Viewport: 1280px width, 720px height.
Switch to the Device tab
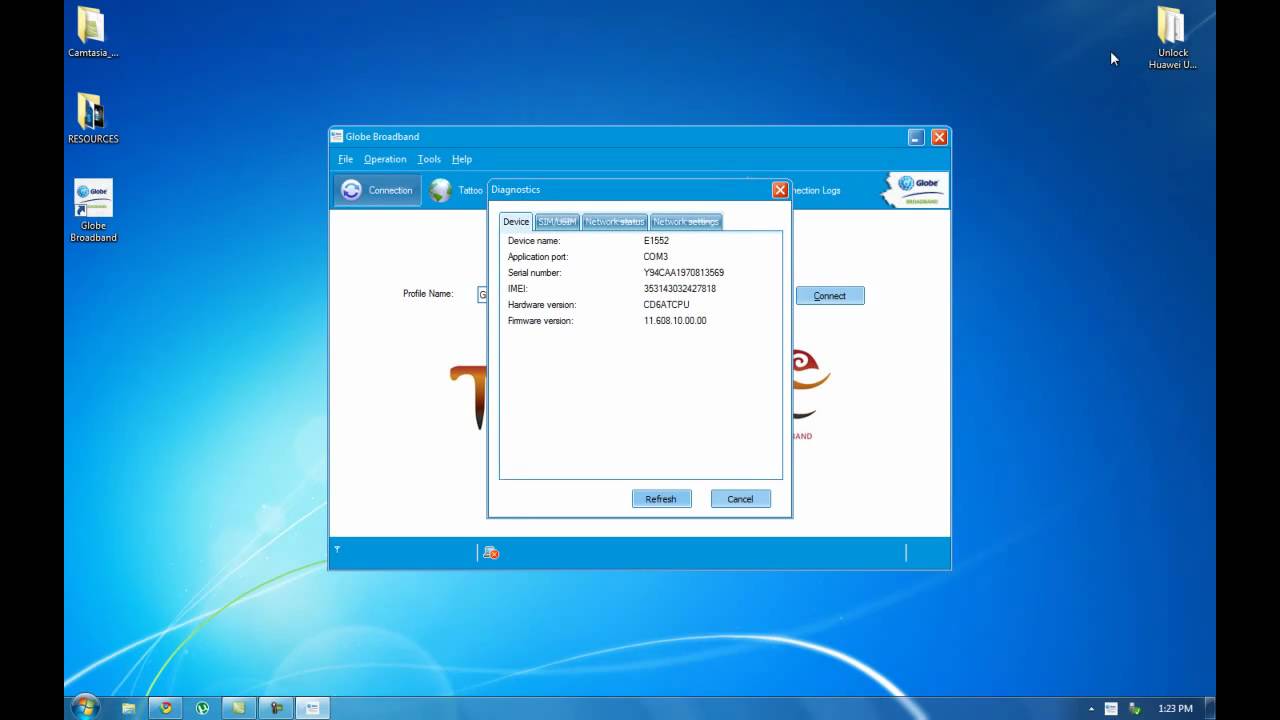coord(516,221)
